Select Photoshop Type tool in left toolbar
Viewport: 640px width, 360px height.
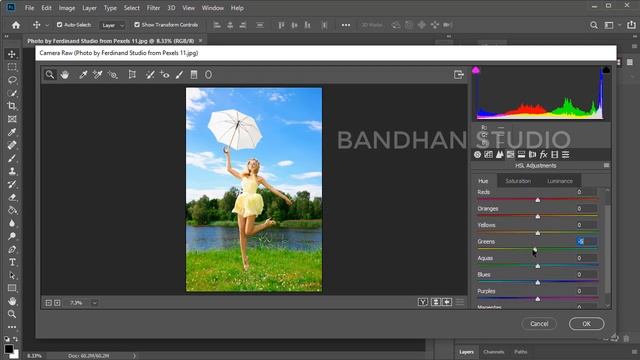pos(12,262)
